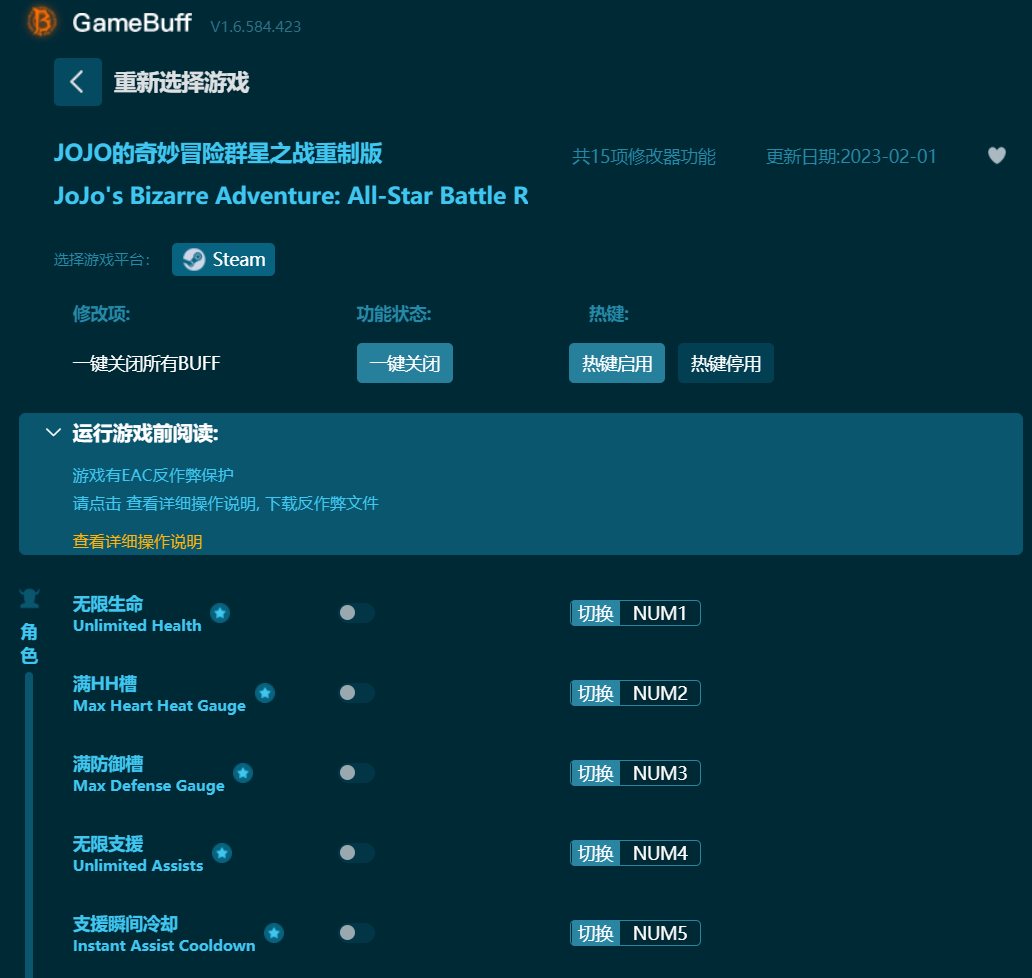This screenshot has width=1032, height=978.
Task: Go back using the arrow button
Action: point(78,82)
